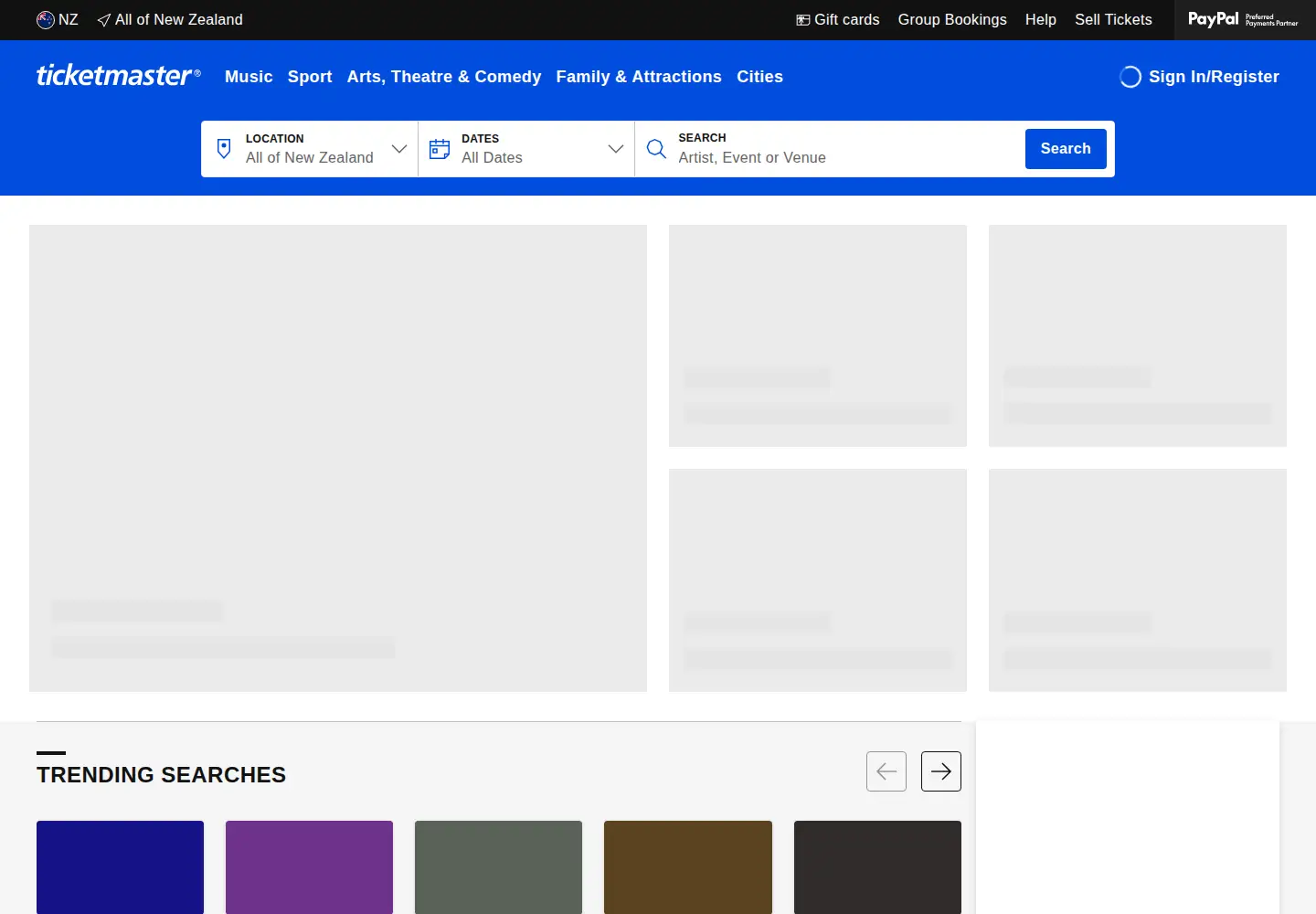Click the location pin icon in search bar
The width and height of the screenshot is (1316, 914).
(224, 148)
